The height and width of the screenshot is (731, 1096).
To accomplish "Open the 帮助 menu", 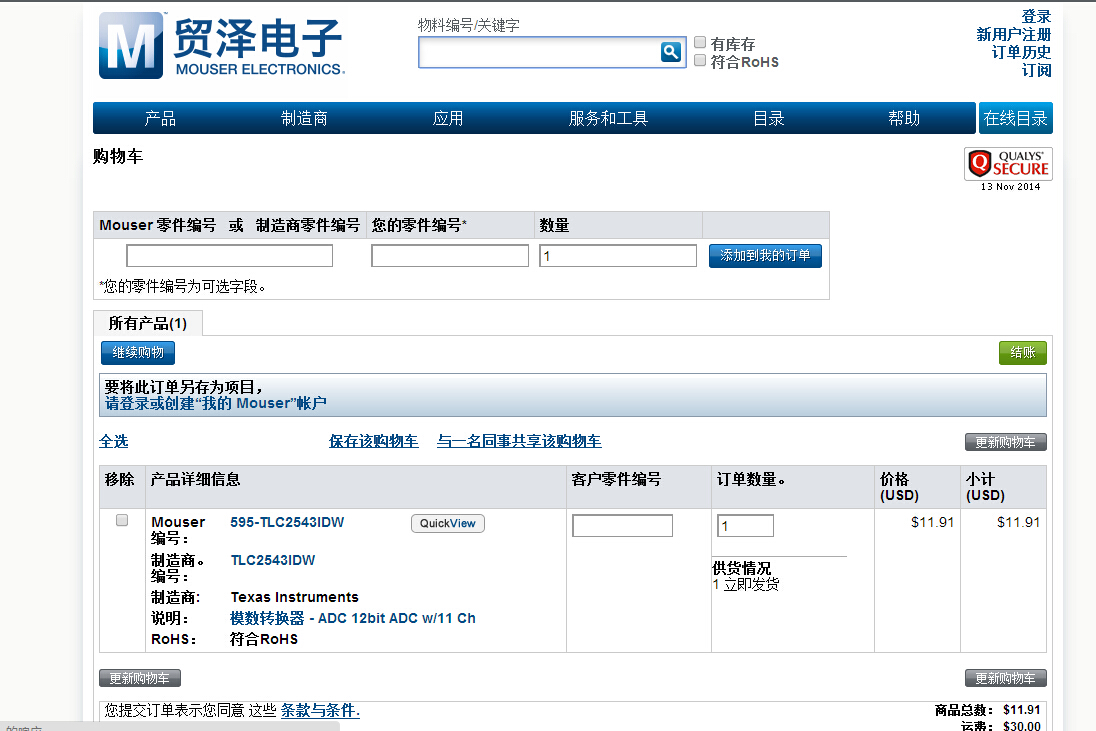I will (904, 118).
